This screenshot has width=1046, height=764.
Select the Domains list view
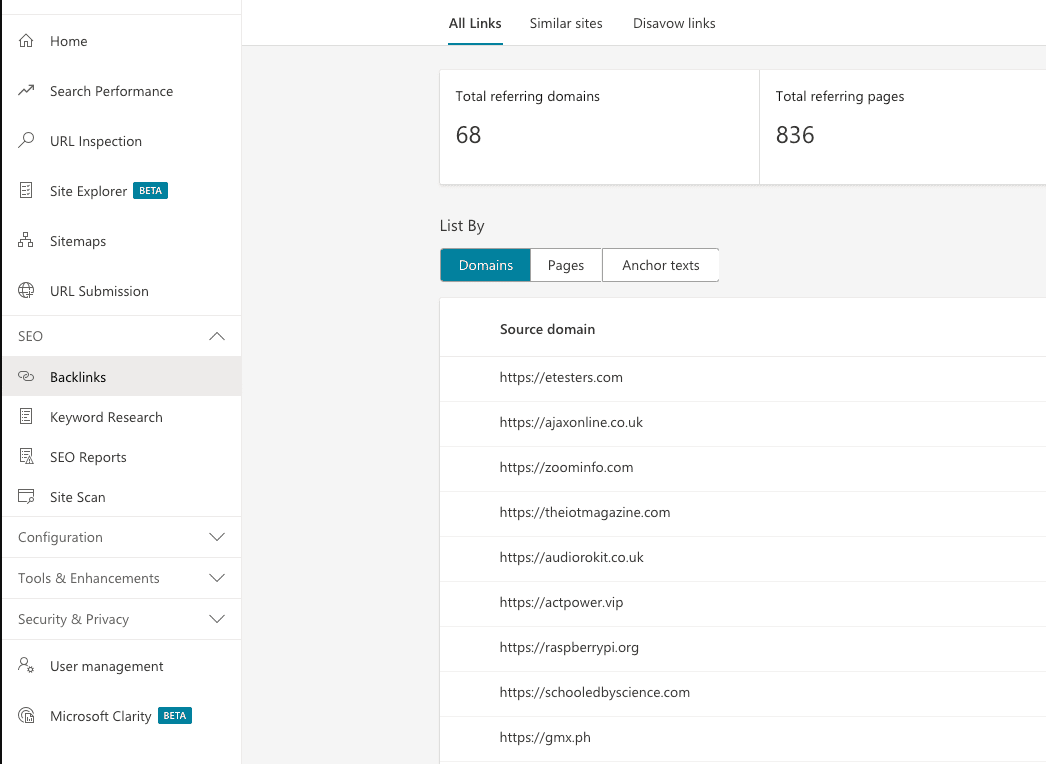click(x=485, y=265)
